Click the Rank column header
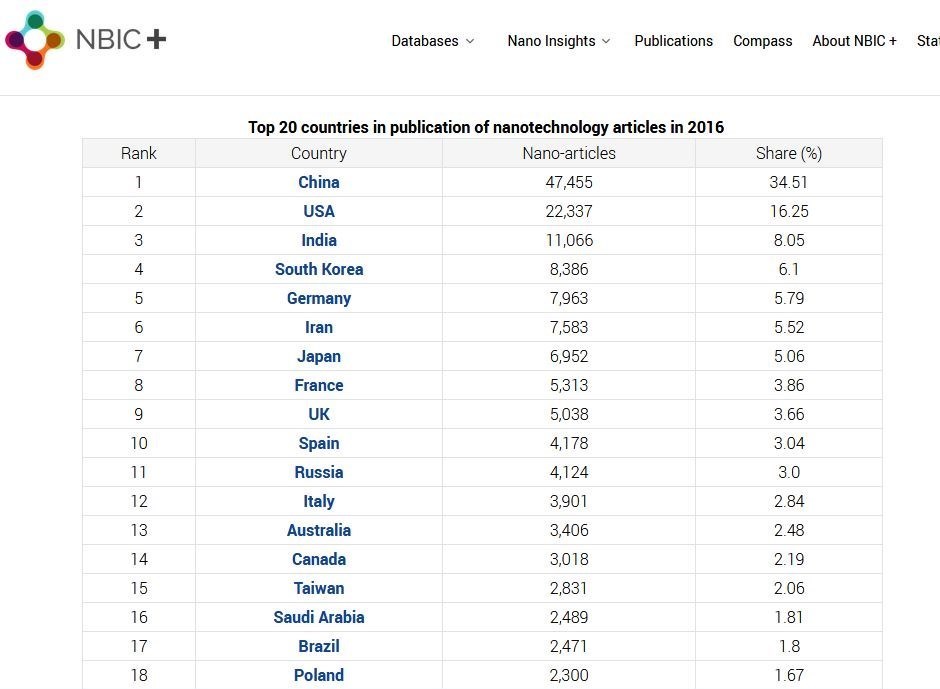940x689 pixels. click(x=139, y=153)
